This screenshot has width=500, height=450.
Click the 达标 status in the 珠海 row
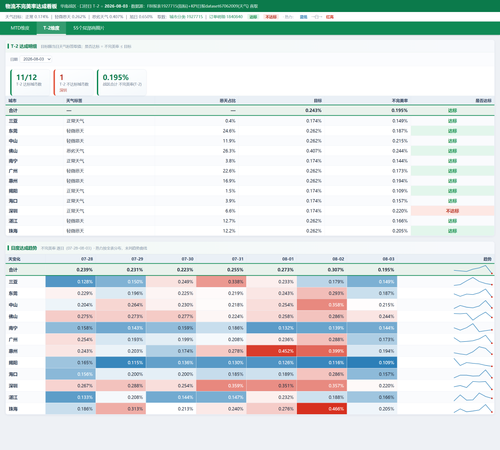click(x=452, y=231)
